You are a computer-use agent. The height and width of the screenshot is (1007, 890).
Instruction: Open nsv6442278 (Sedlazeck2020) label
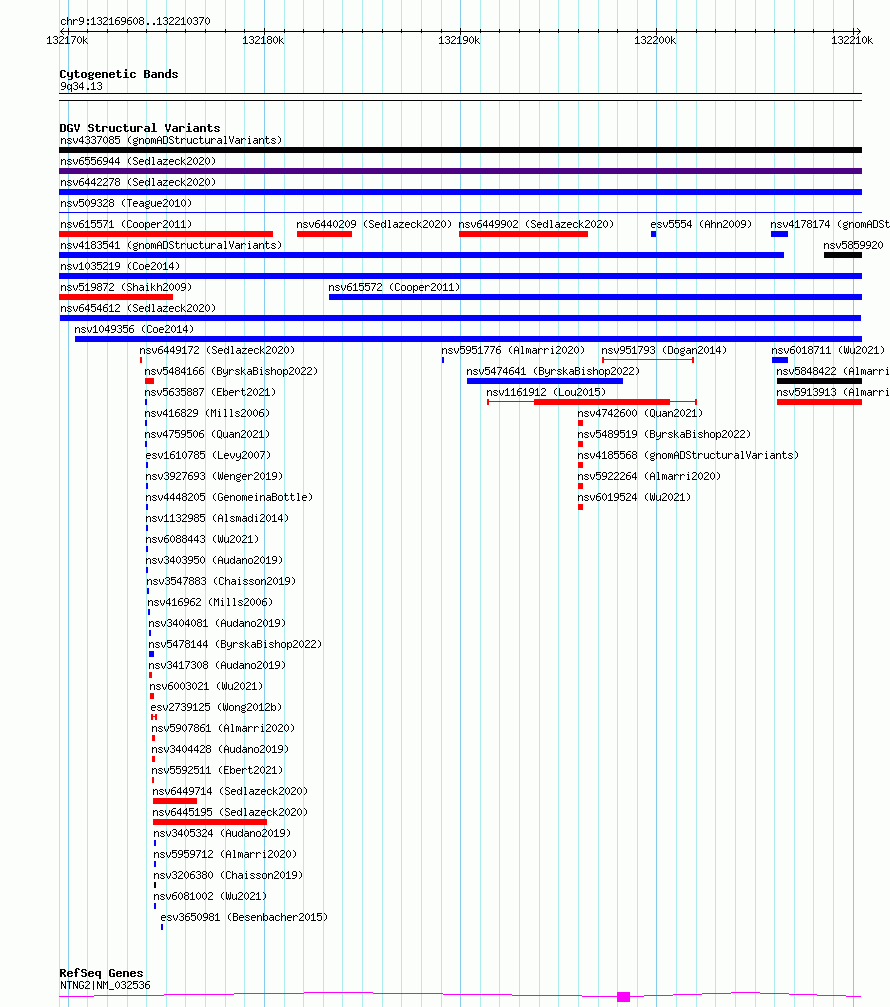point(138,182)
